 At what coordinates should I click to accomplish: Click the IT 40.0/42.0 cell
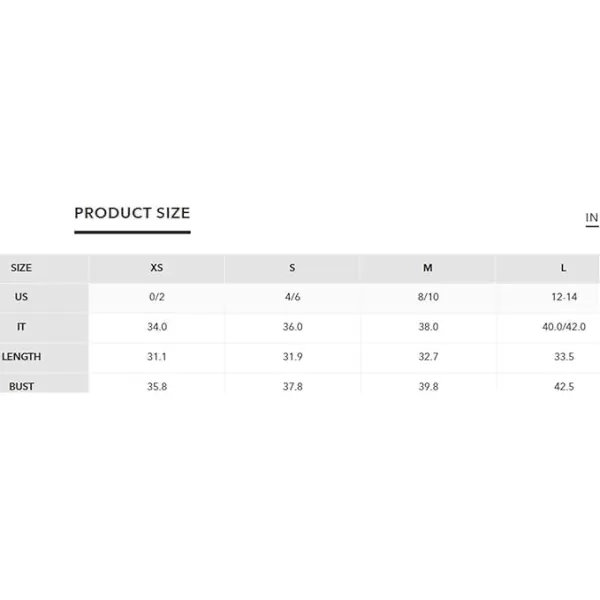(x=564, y=327)
